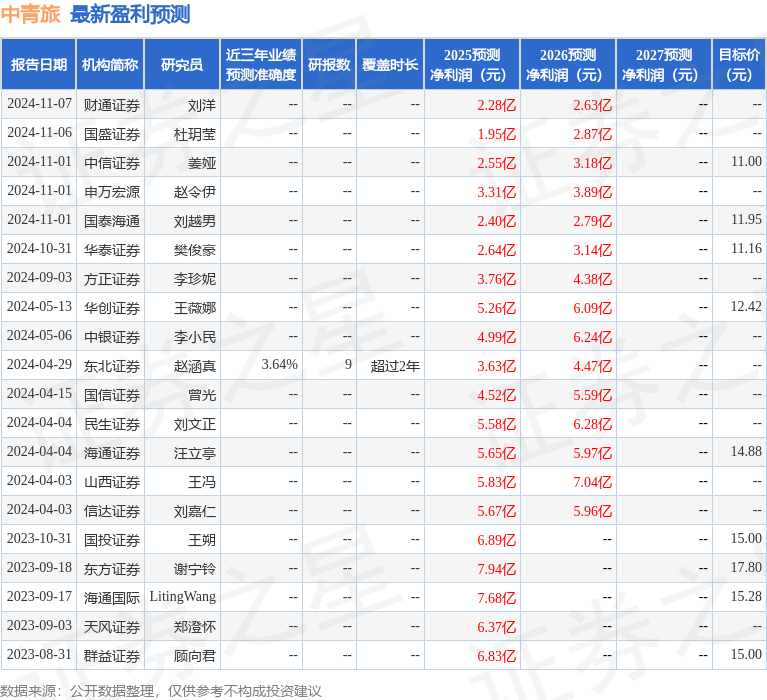Click the 2026预测净利润 header
Screen dimensions: 767x700
tap(568, 65)
